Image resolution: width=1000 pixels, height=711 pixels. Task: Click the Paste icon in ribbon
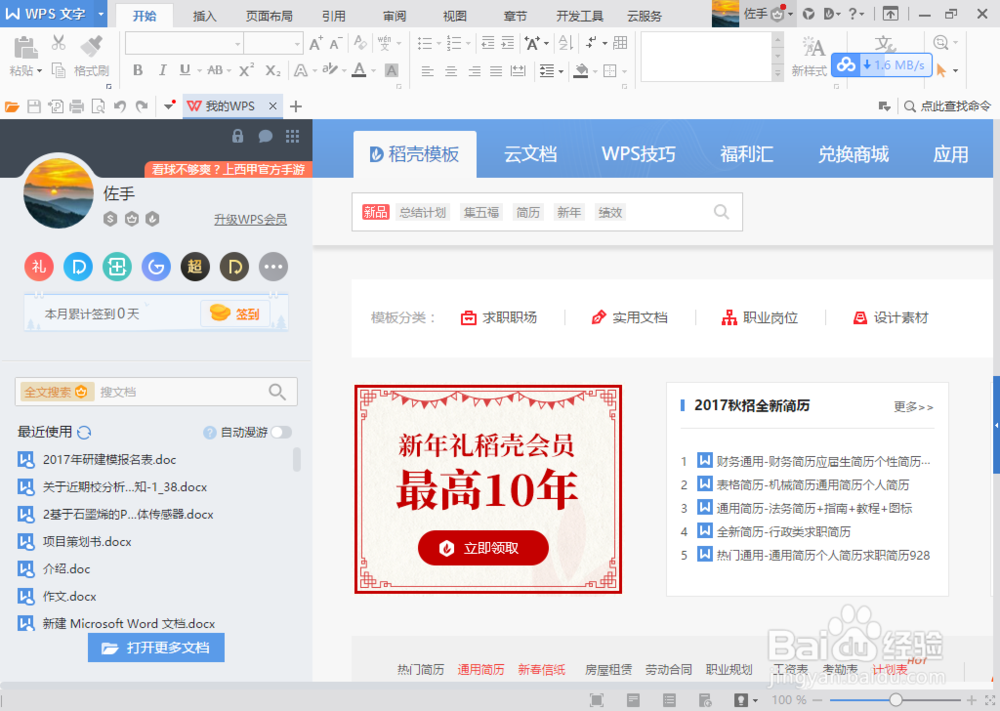point(26,48)
